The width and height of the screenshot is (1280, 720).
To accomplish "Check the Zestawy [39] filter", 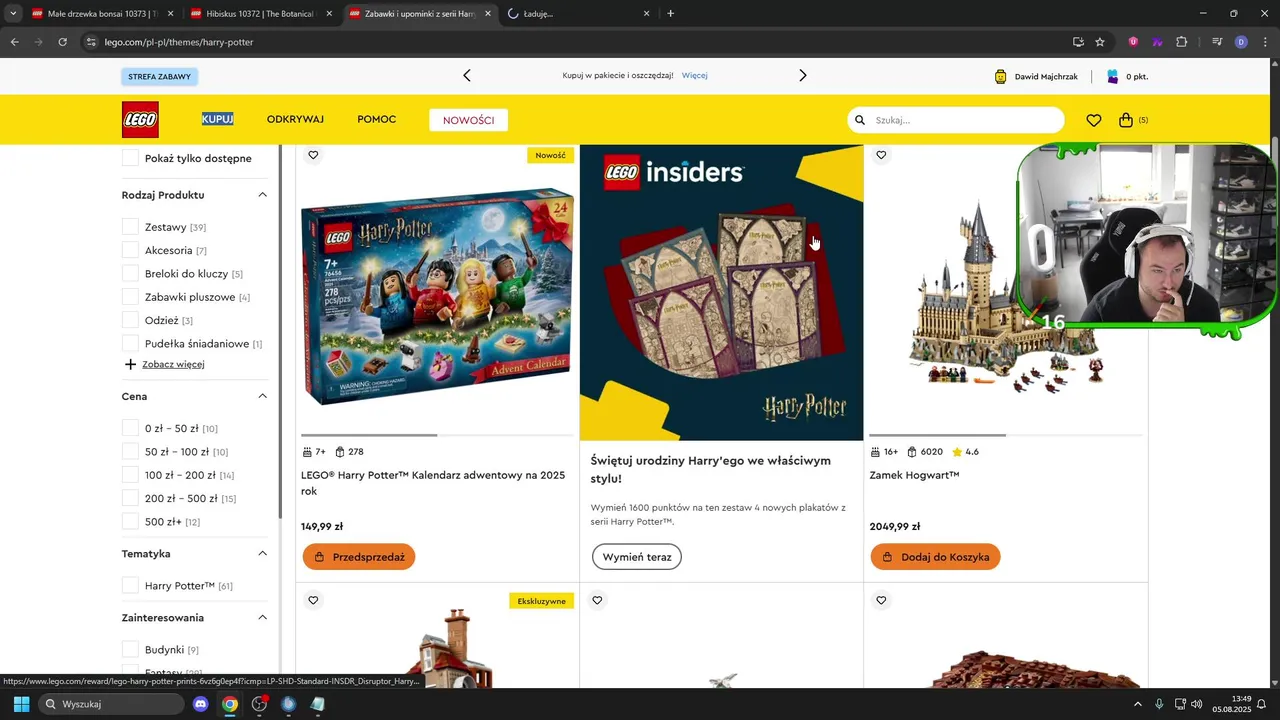I will [130, 227].
